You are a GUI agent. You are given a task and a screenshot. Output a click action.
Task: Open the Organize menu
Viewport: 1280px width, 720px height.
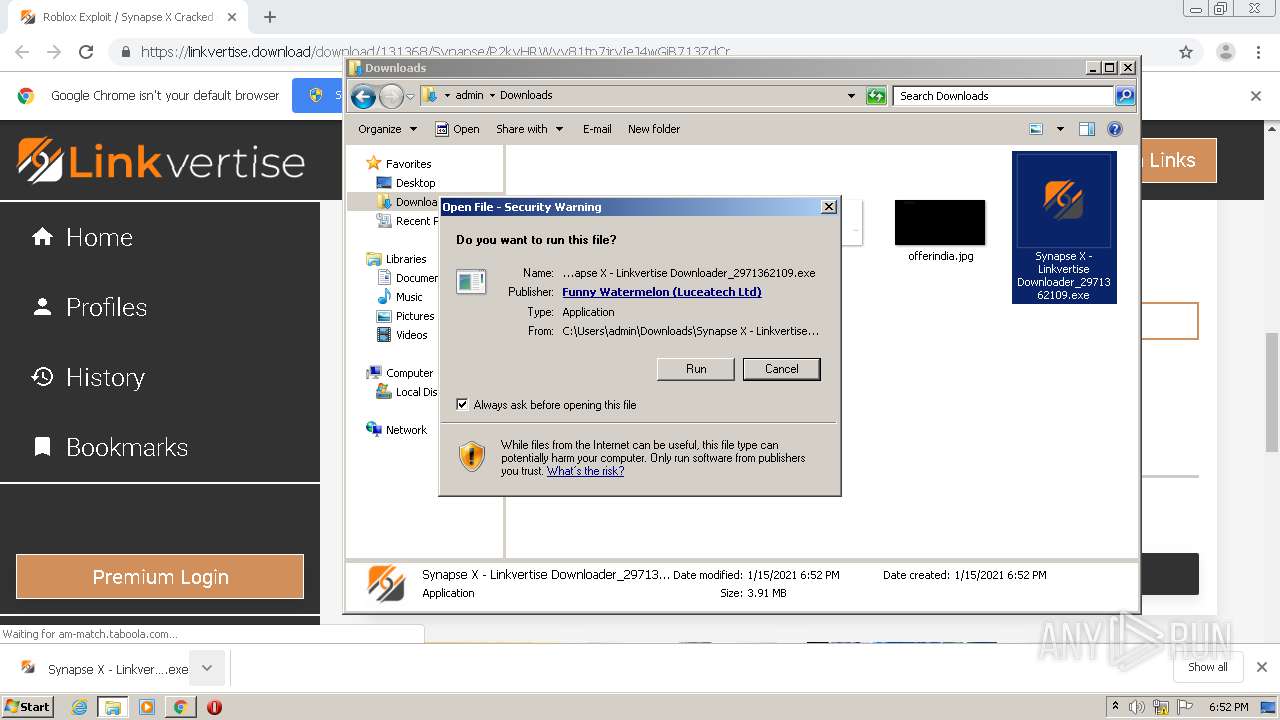tap(387, 129)
